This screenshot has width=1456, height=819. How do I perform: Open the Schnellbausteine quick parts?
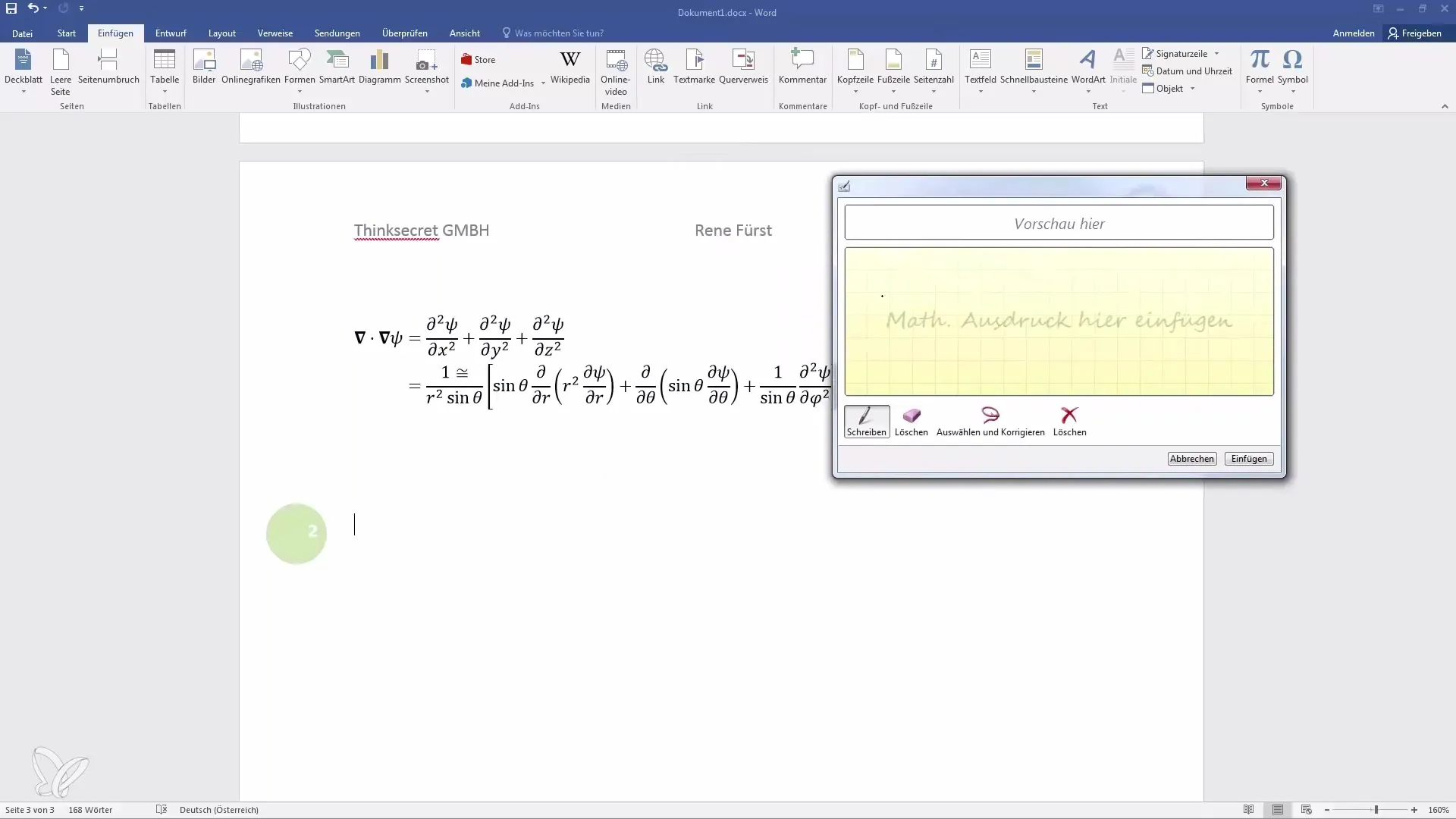point(1034,71)
